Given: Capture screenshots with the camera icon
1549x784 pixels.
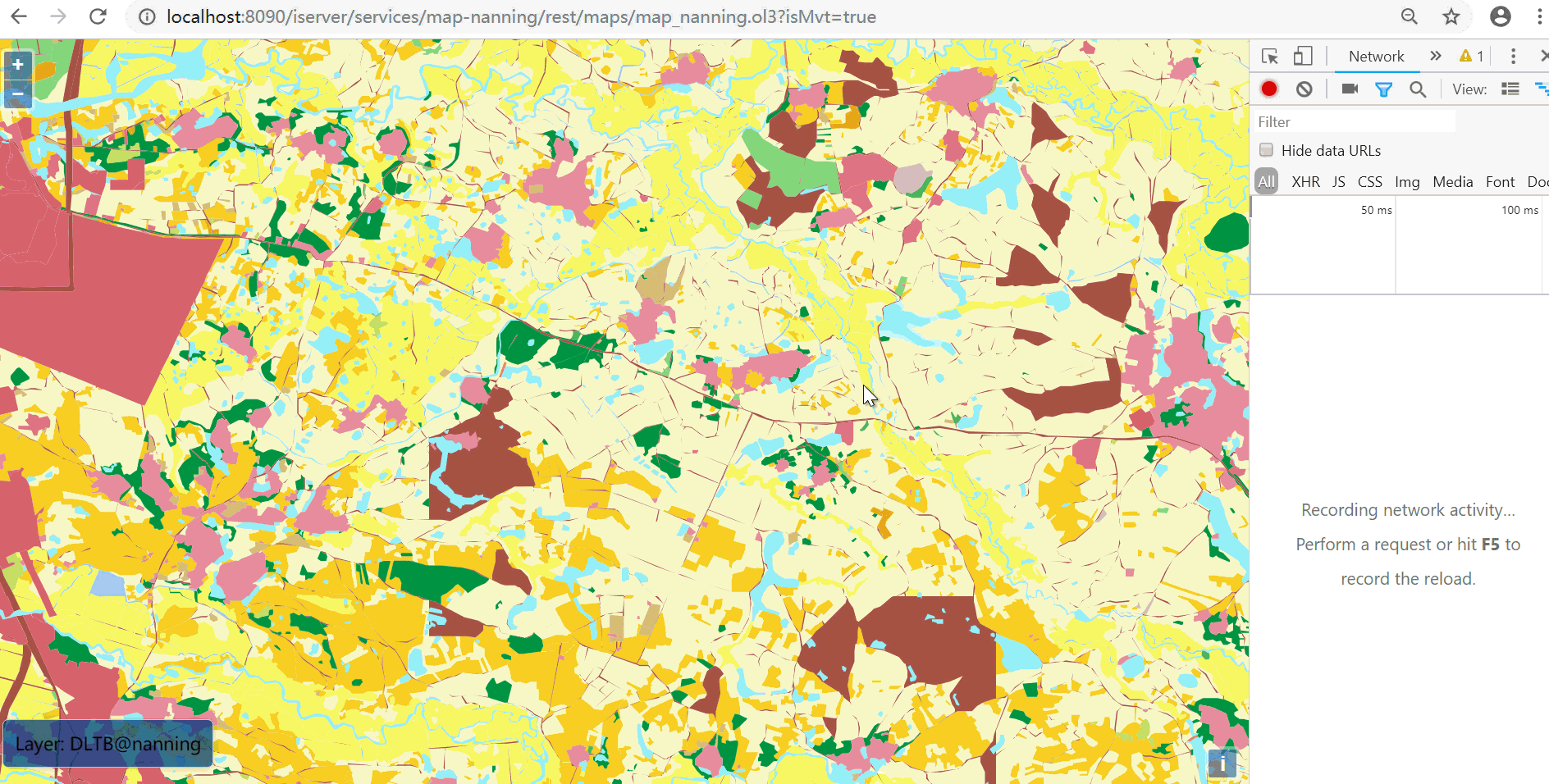Looking at the screenshot, I should click(1350, 89).
